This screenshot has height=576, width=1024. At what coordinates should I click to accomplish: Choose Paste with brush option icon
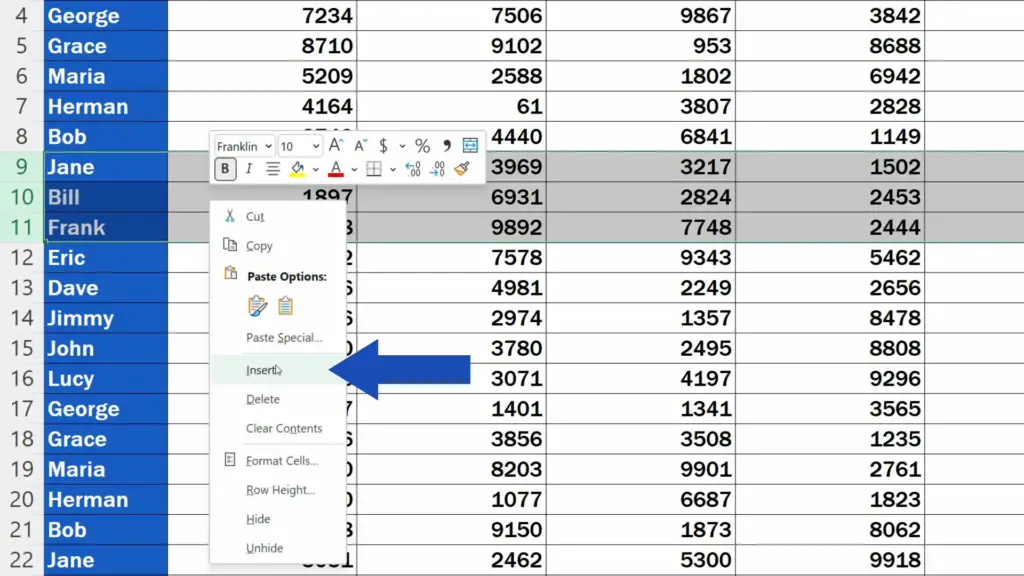(x=257, y=306)
